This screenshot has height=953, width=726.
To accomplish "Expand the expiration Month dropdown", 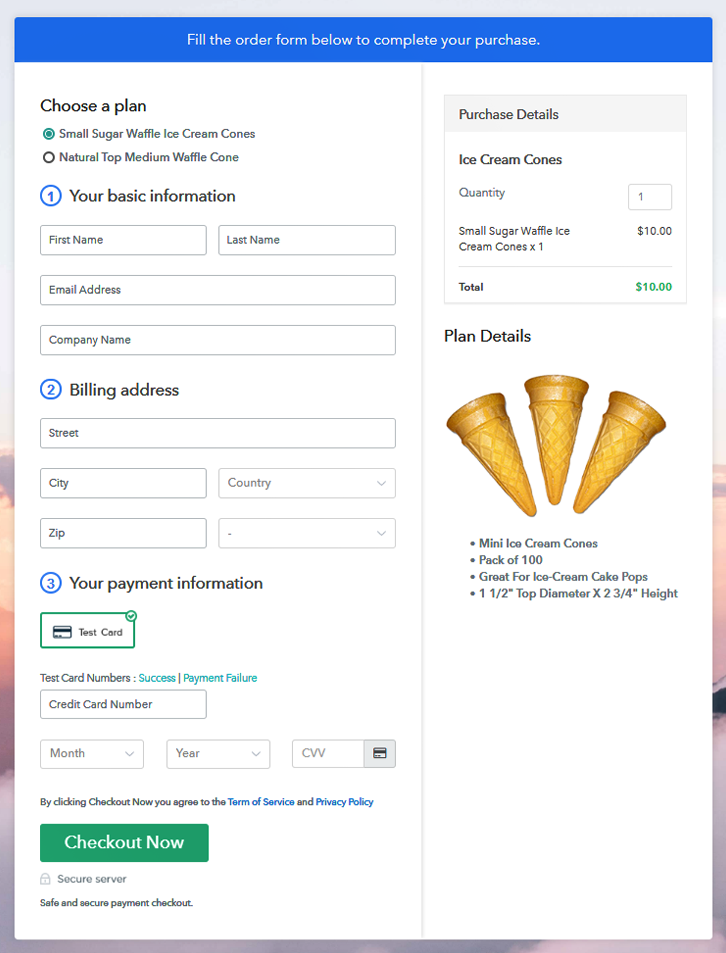I will point(92,753).
